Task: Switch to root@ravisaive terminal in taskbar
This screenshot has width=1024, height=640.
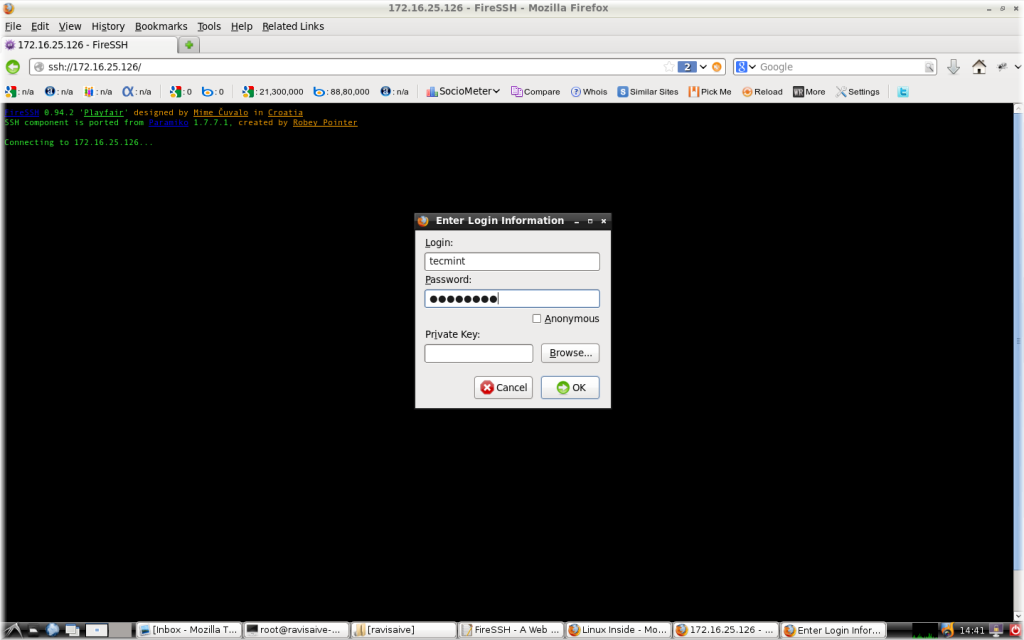Action: (296, 630)
